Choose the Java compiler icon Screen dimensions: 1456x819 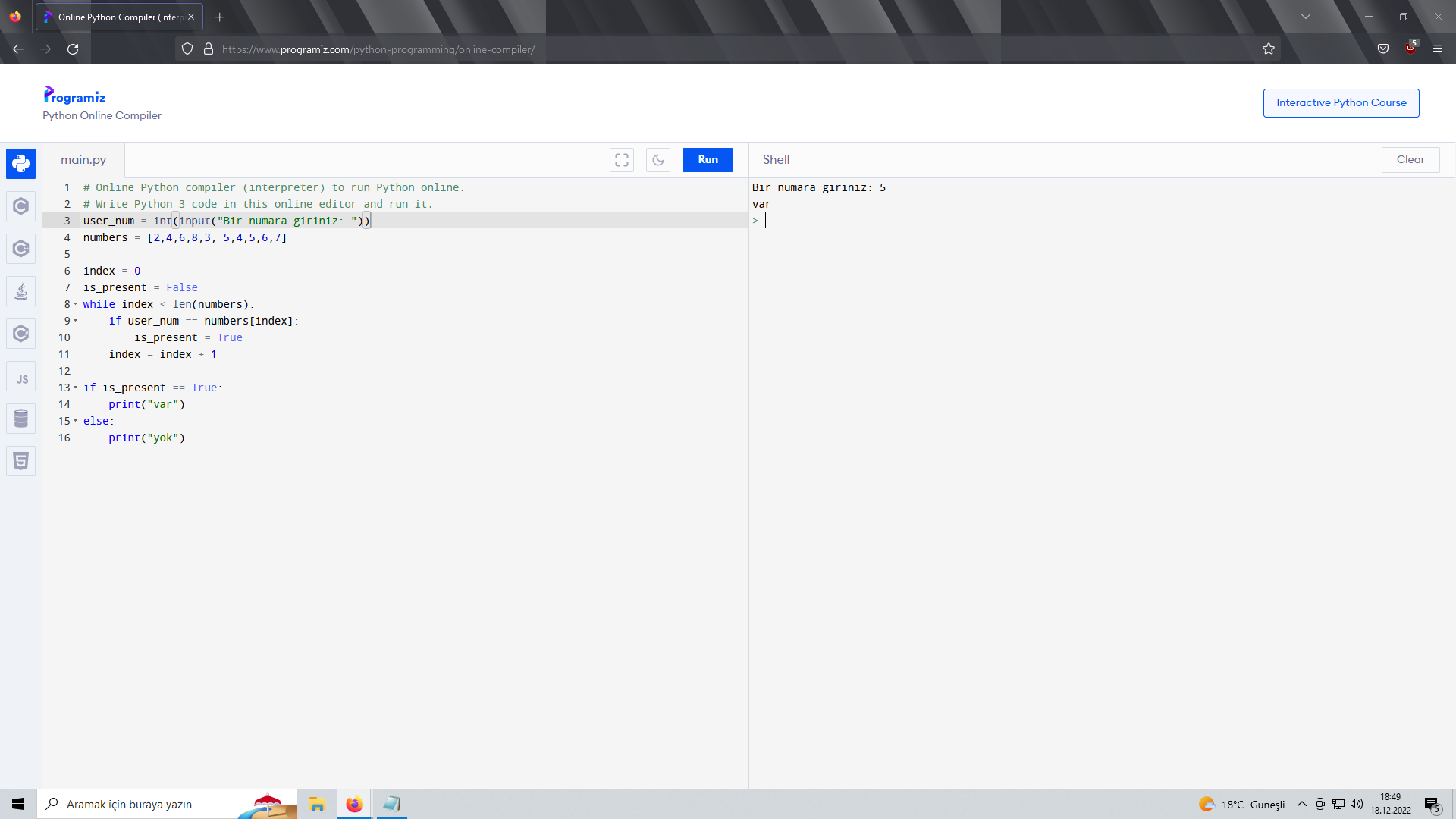(20, 291)
